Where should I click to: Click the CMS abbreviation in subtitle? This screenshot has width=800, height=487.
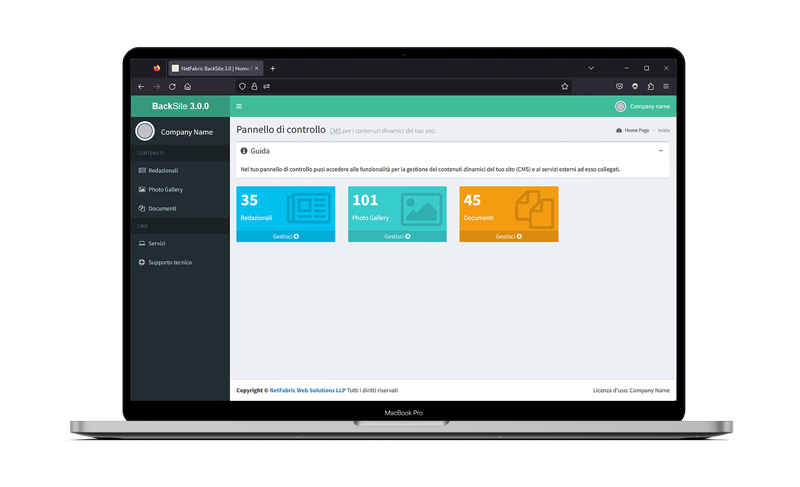335,131
